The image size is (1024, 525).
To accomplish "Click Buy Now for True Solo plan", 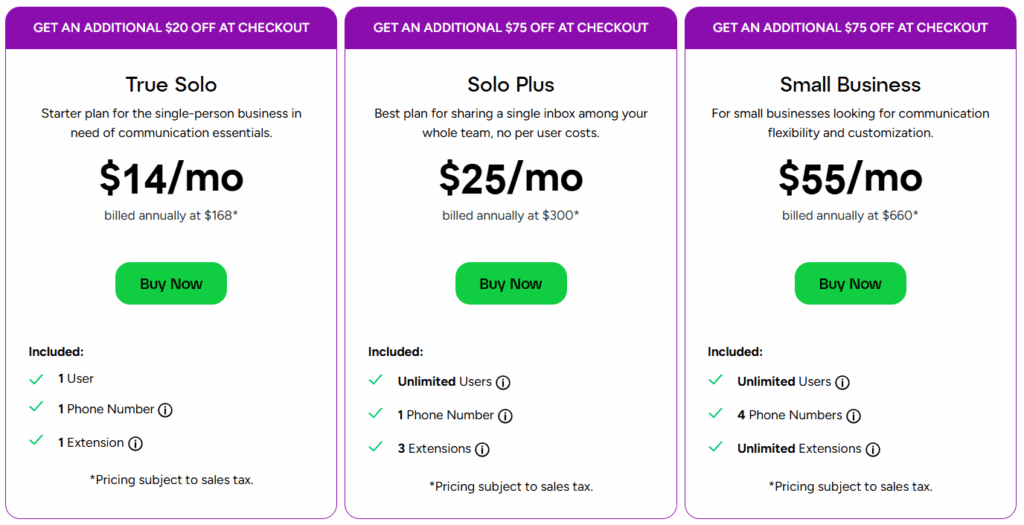I will pos(171,284).
